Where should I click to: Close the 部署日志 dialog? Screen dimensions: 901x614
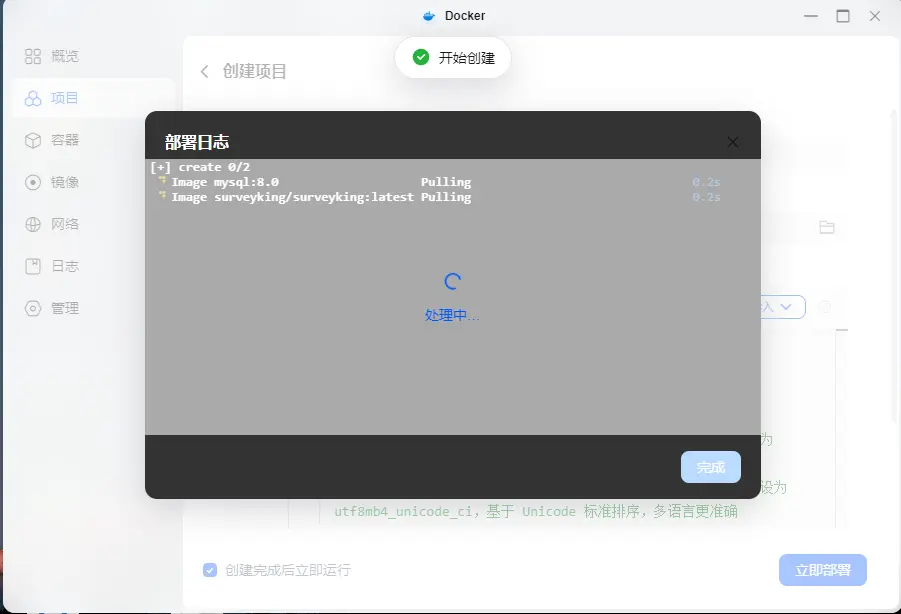pyautogui.click(x=733, y=142)
